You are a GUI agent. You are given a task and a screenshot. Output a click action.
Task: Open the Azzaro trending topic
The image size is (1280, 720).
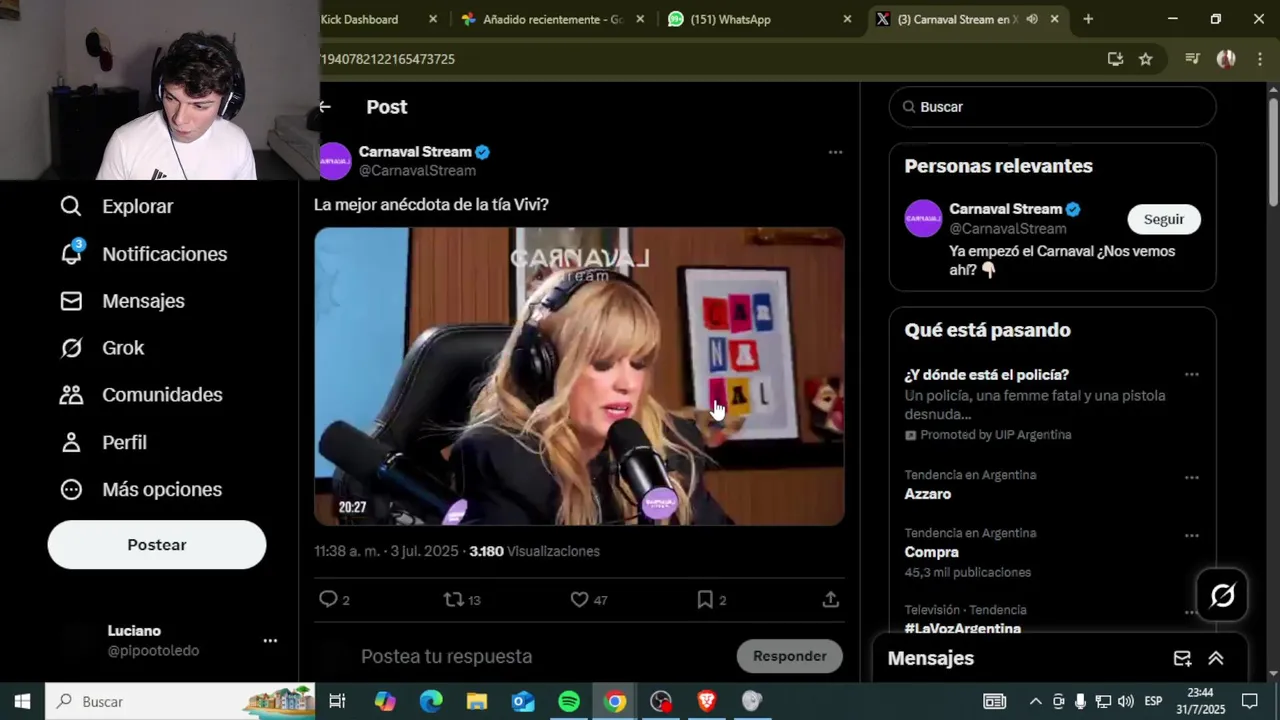pyautogui.click(x=928, y=494)
